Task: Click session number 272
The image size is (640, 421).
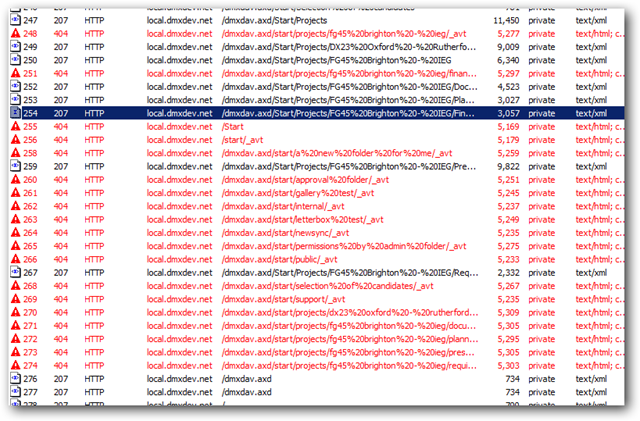Action: [x=30, y=339]
